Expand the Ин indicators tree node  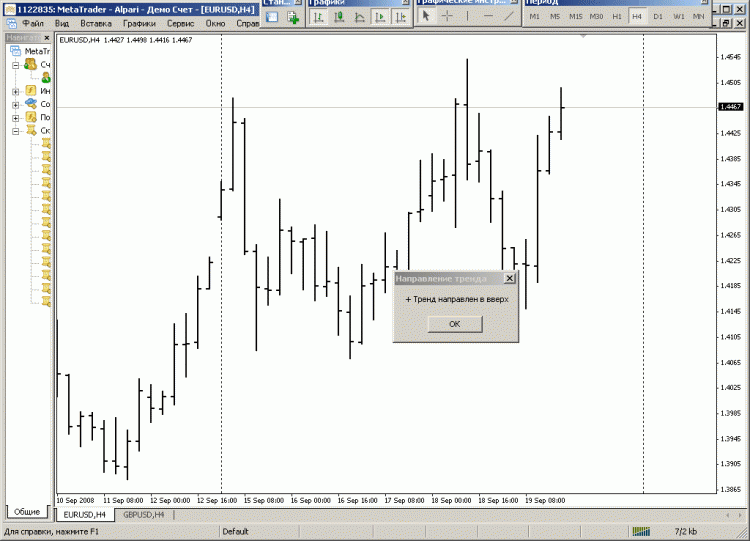click(16, 91)
